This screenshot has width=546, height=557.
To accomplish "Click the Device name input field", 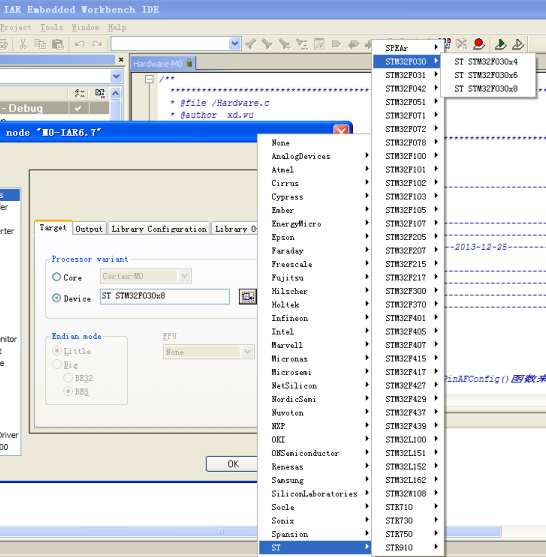I will (x=165, y=296).
